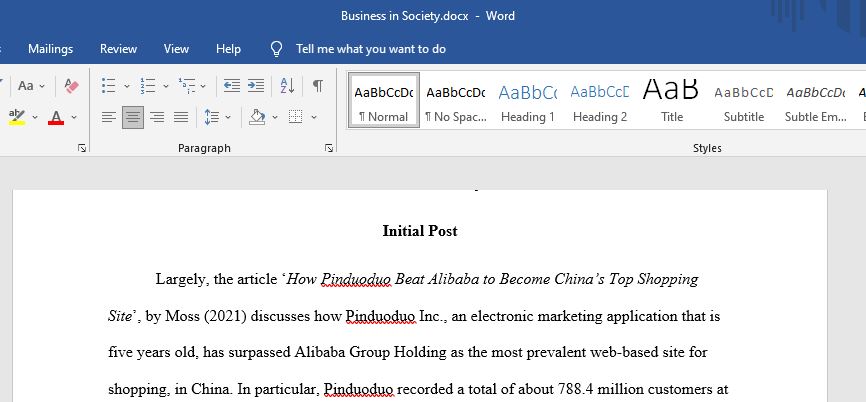Click the Change Case (Aa) button

[26, 86]
